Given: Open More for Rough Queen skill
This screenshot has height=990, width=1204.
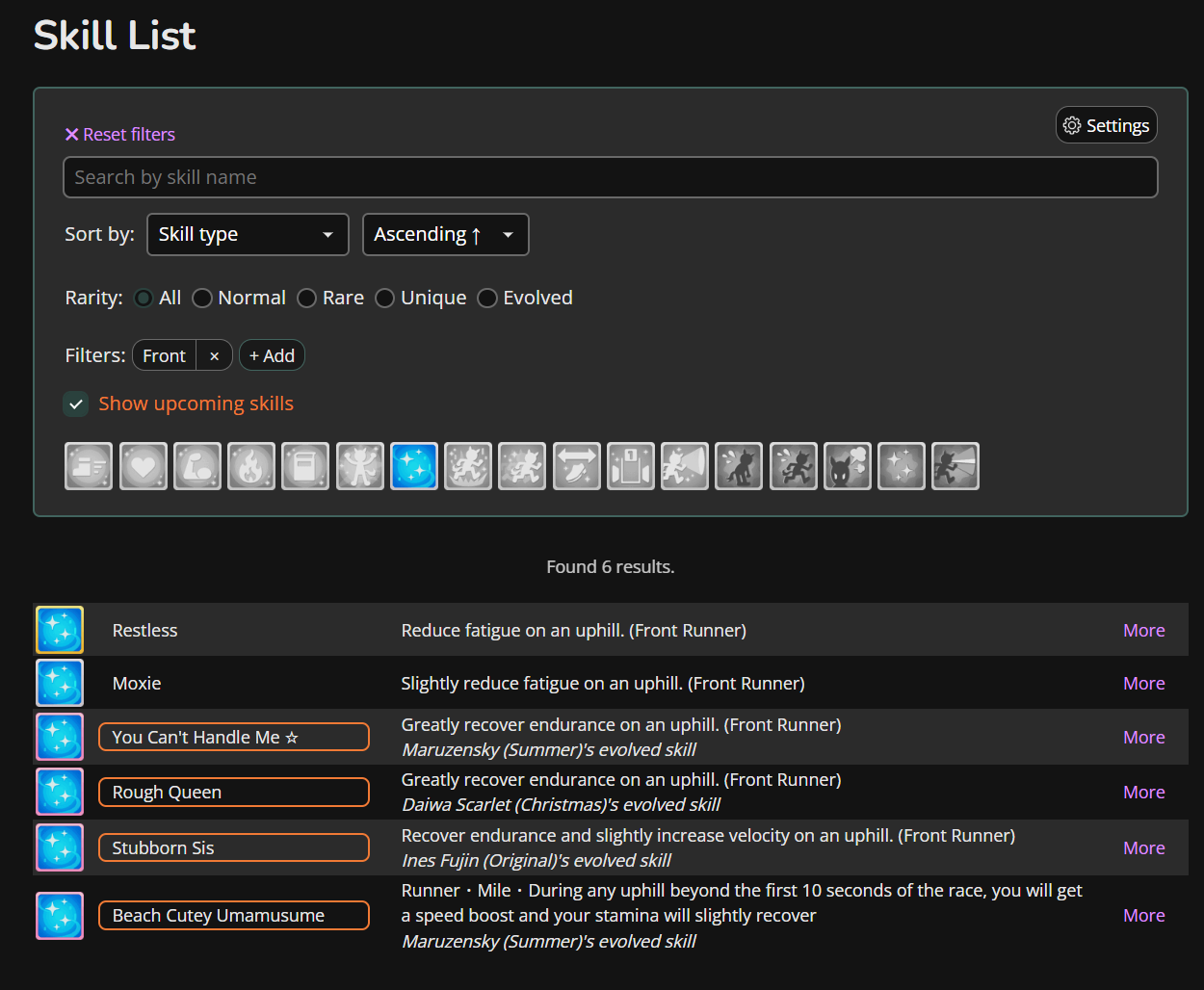Looking at the screenshot, I should tap(1143, 792).
